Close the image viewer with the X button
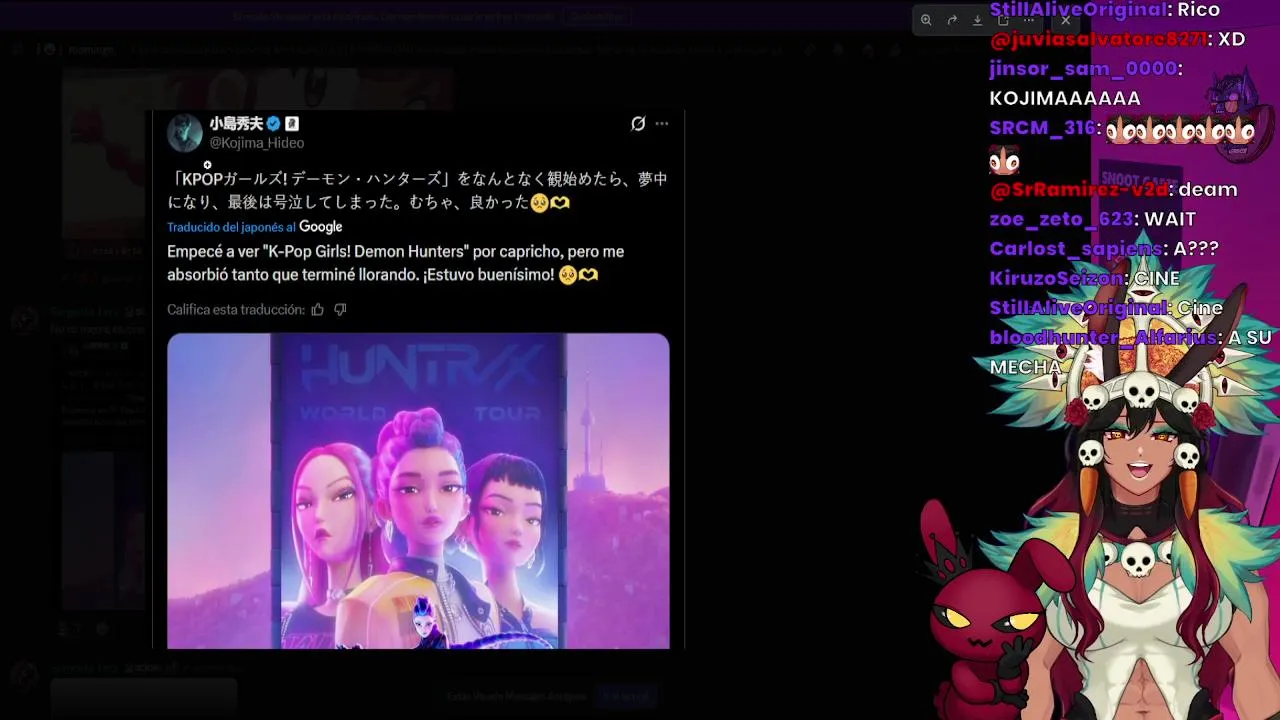Screen dimensions: 1280x720 (1066, 20)
